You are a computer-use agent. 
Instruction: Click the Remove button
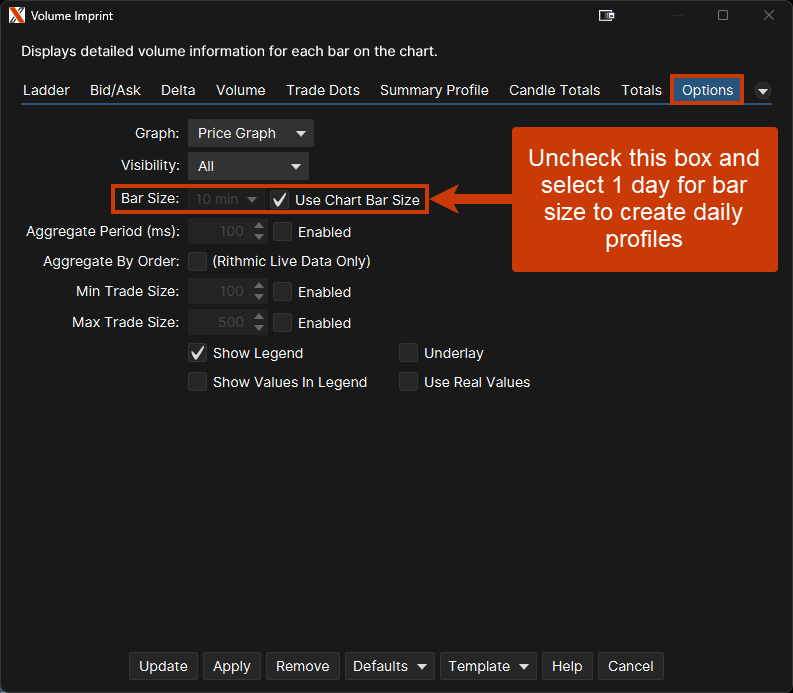pyautogui.click(x=302, y=666)
